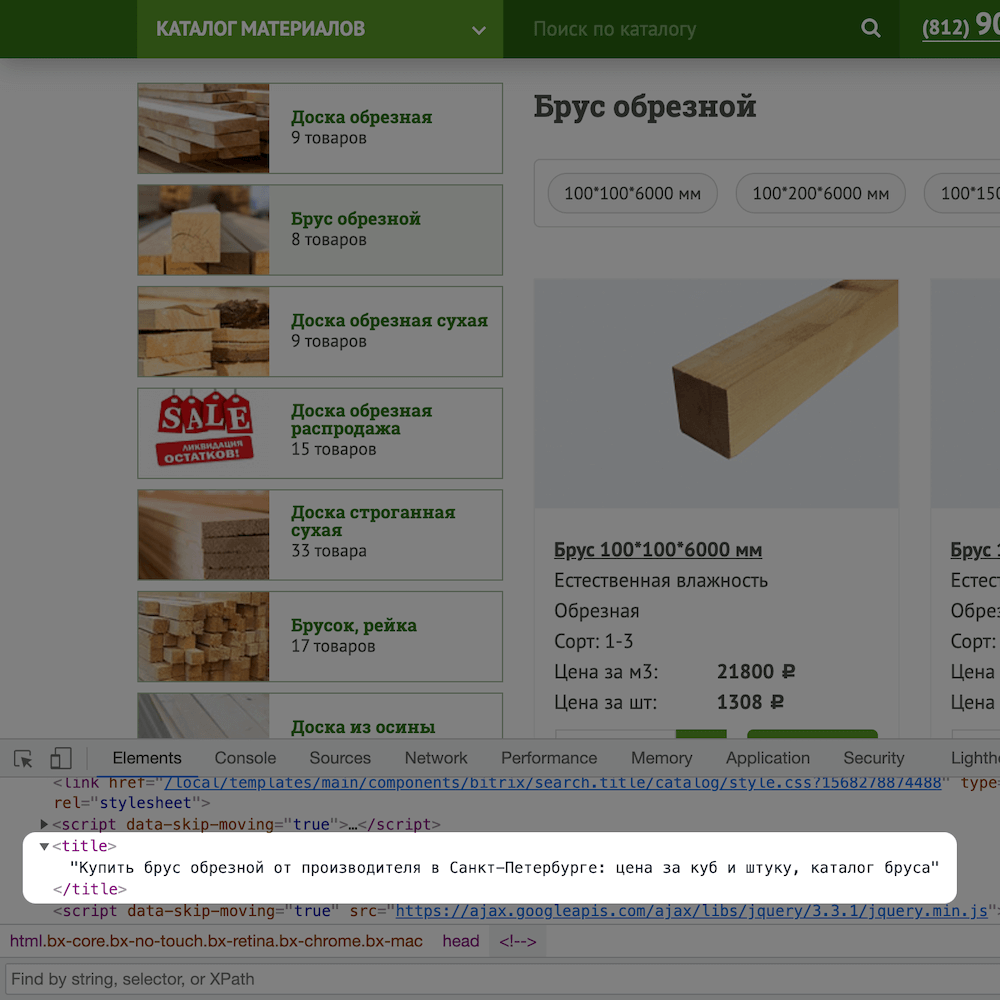Collapse the title element in DevTools
Image resolution: width=1000 pixels, height=1000 pixels.
click(44, 846)
